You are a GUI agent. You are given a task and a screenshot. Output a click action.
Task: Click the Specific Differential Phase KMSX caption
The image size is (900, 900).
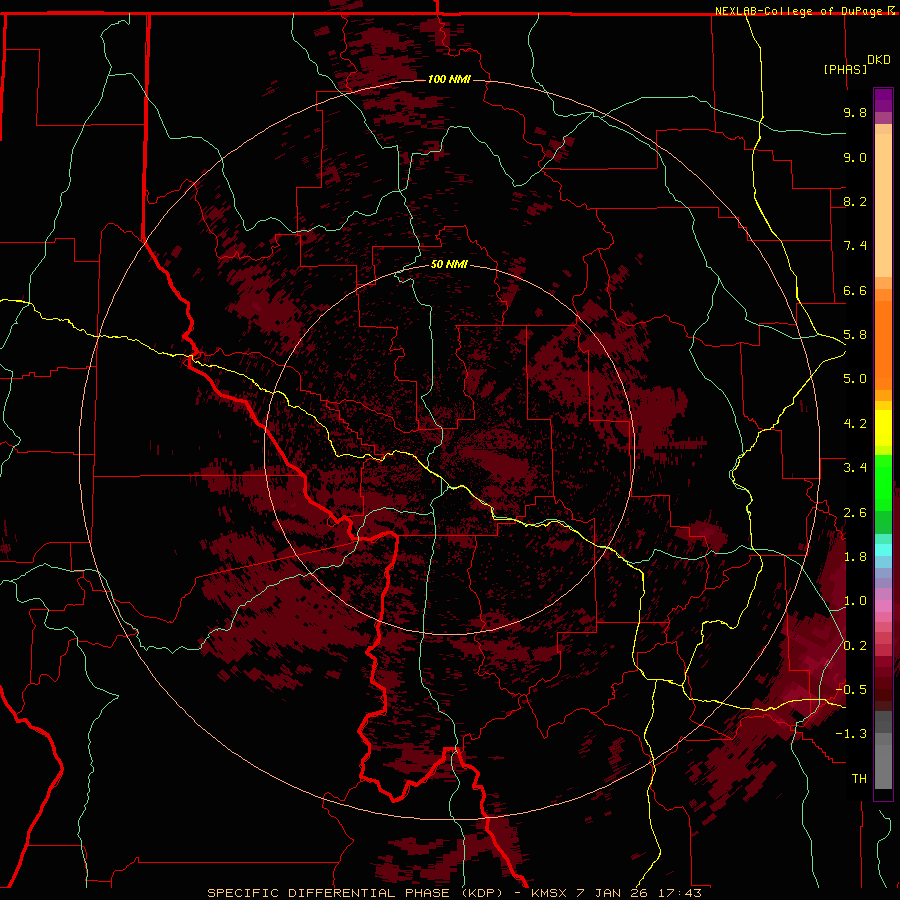(455, 893)
